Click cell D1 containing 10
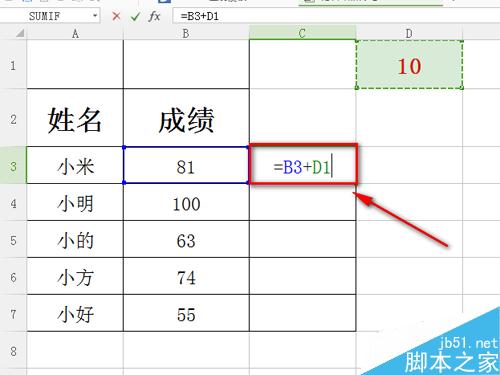This screenshot has width=500, height=375. [409, 64]
